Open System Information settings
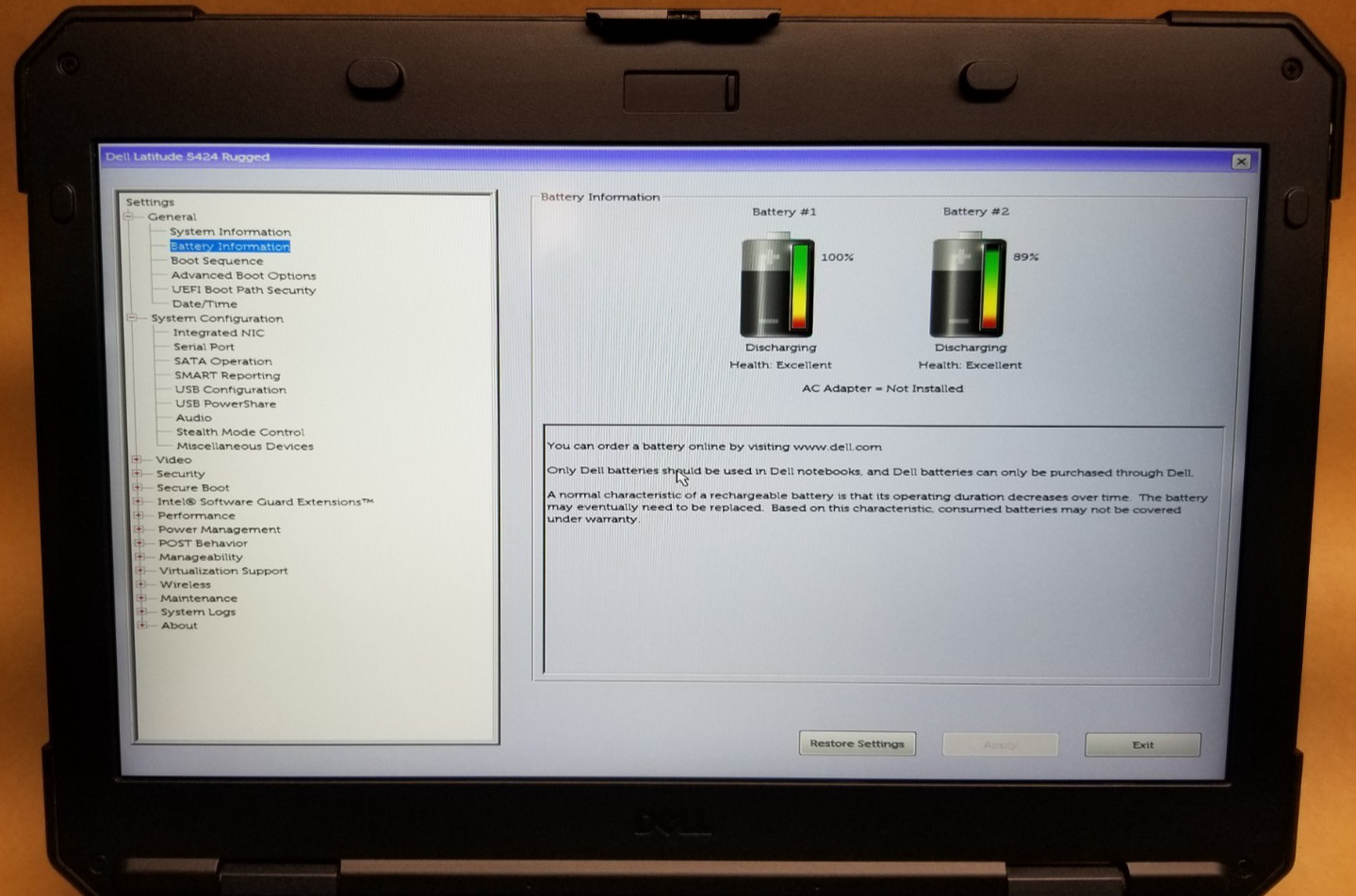This screenshot has height=896, width=1356. tap(230, 232)
